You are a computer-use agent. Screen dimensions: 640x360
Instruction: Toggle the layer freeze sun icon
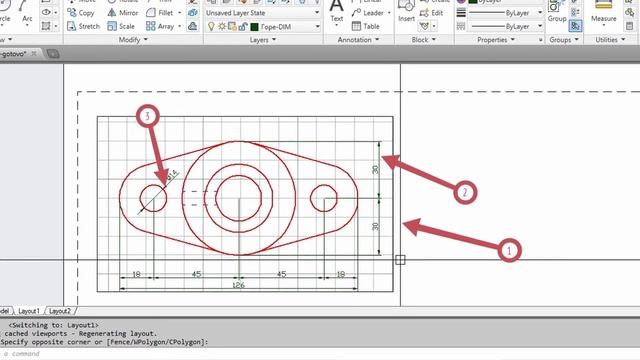coord(222,27)
